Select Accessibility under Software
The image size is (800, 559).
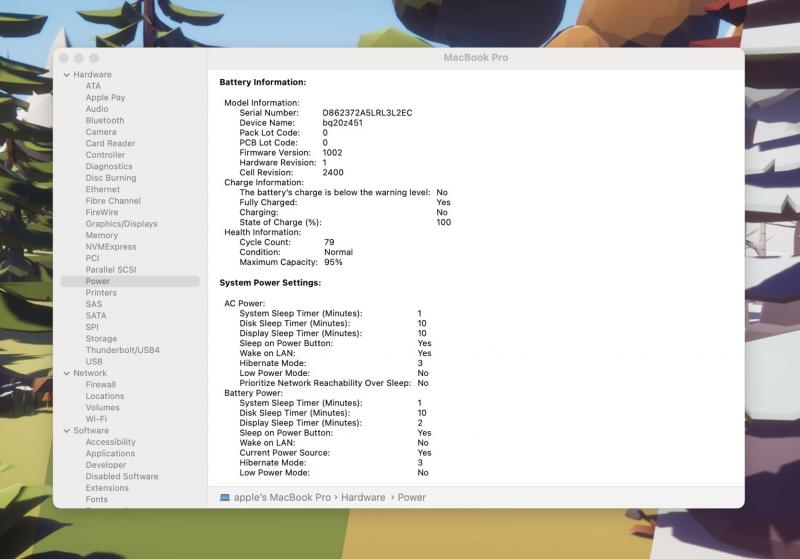[110, 442]
